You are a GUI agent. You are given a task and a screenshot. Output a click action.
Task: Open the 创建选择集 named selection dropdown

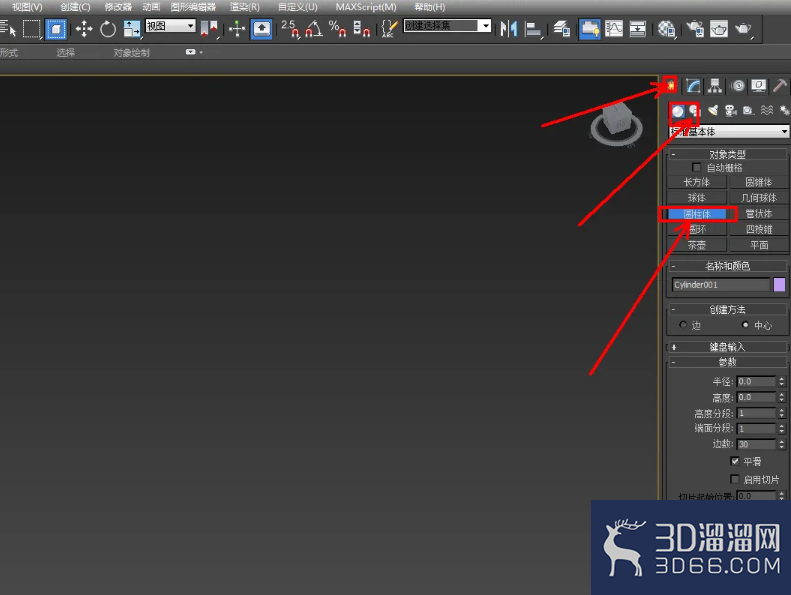[x=447, y=25]
